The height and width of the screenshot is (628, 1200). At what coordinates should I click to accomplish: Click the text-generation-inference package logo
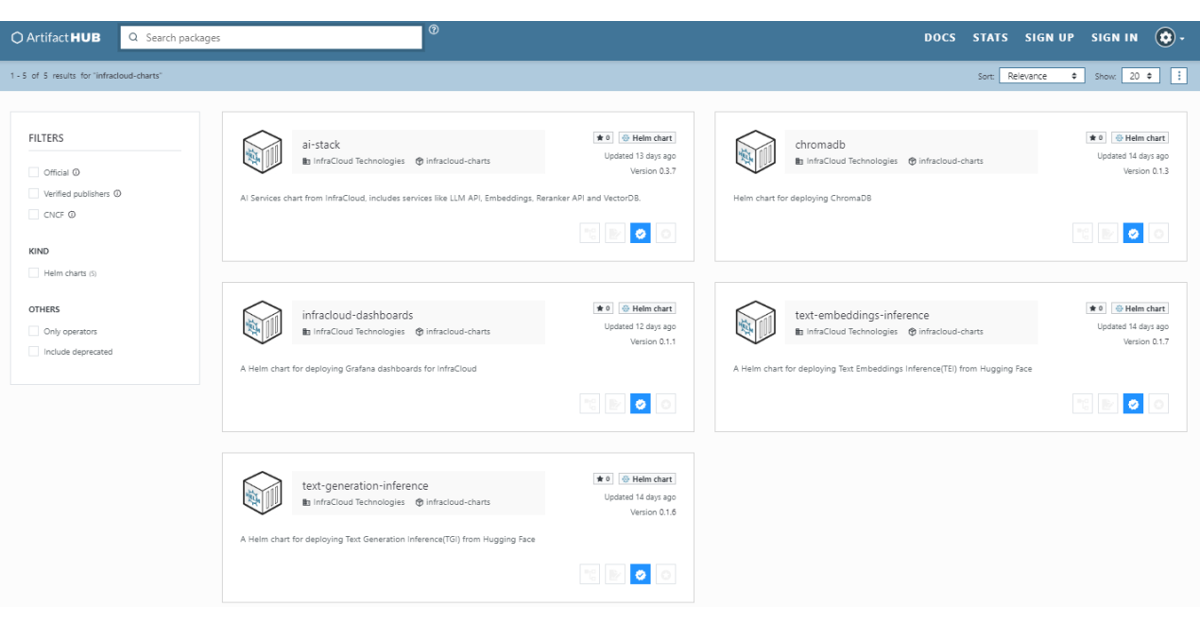pyautogui.click(x=263, y=493)
